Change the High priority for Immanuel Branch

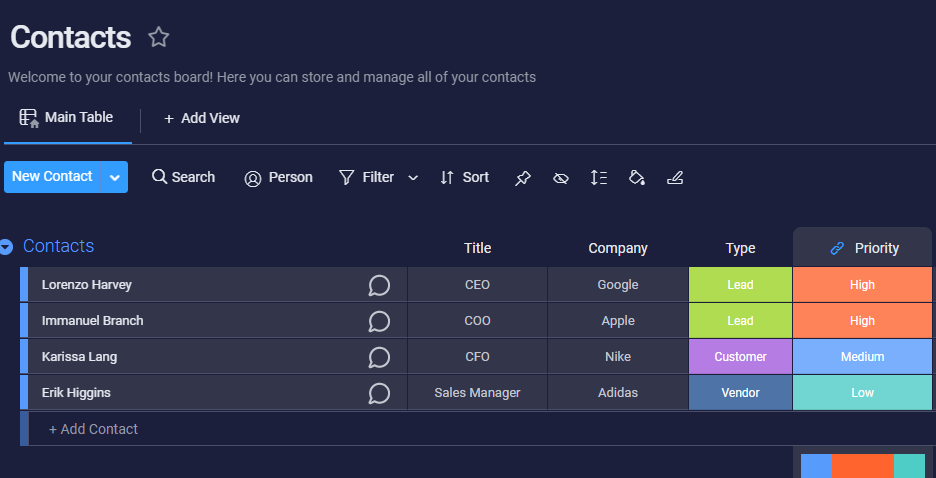click(x=863, y=320)
